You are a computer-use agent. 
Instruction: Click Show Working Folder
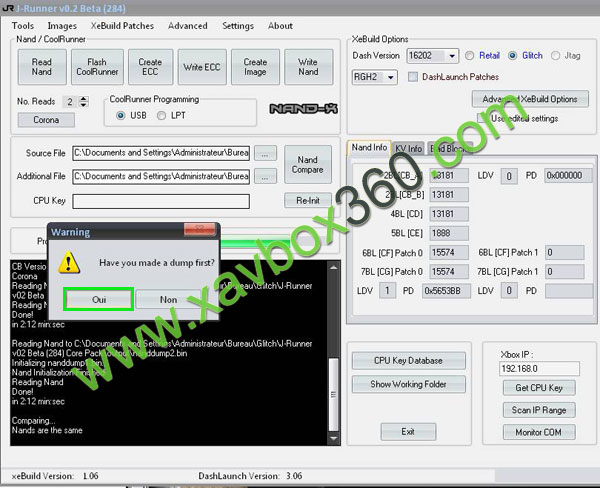(408, 384)
